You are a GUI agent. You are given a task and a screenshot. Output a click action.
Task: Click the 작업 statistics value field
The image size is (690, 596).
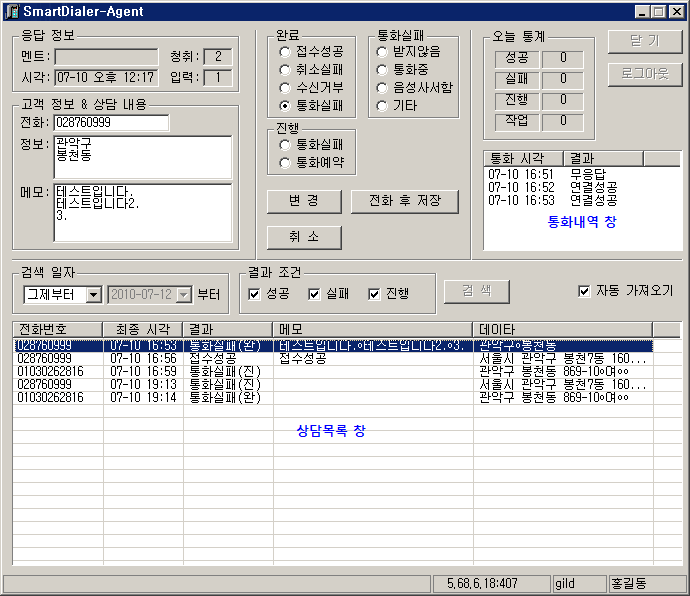tap(563, 122)
